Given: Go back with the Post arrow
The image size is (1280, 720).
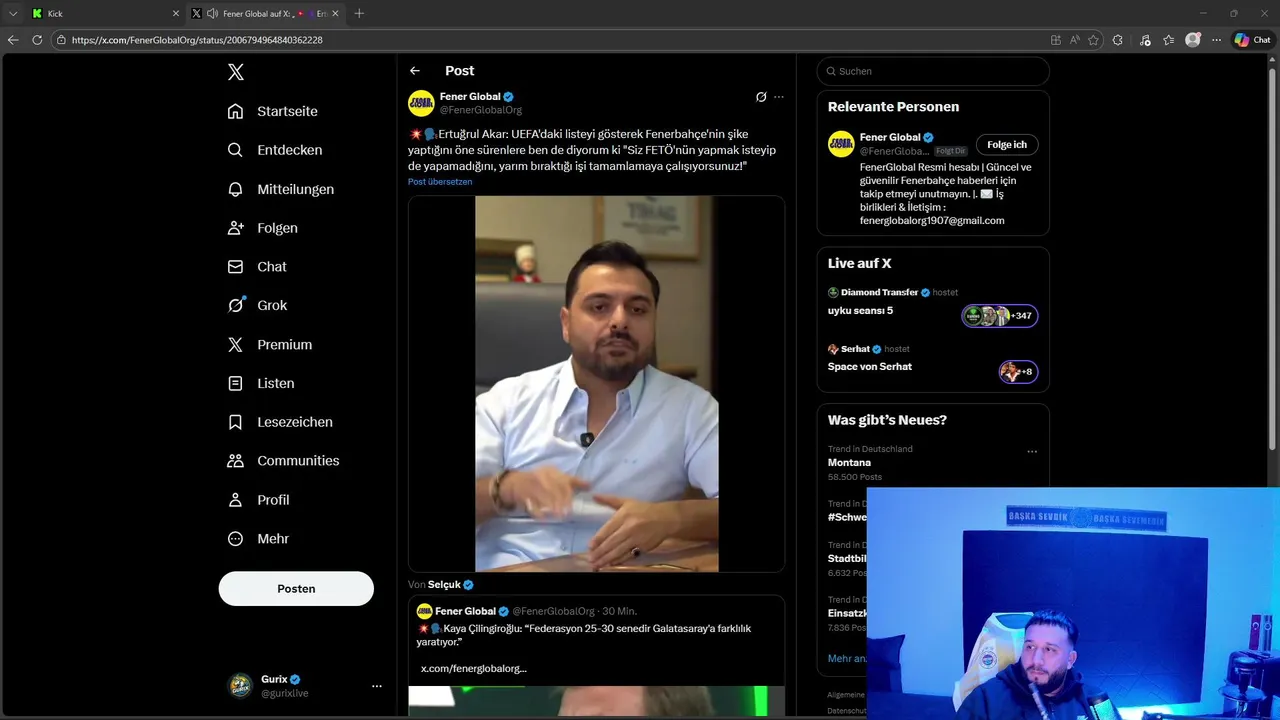Looking at the screenshot, I should 415,71.
